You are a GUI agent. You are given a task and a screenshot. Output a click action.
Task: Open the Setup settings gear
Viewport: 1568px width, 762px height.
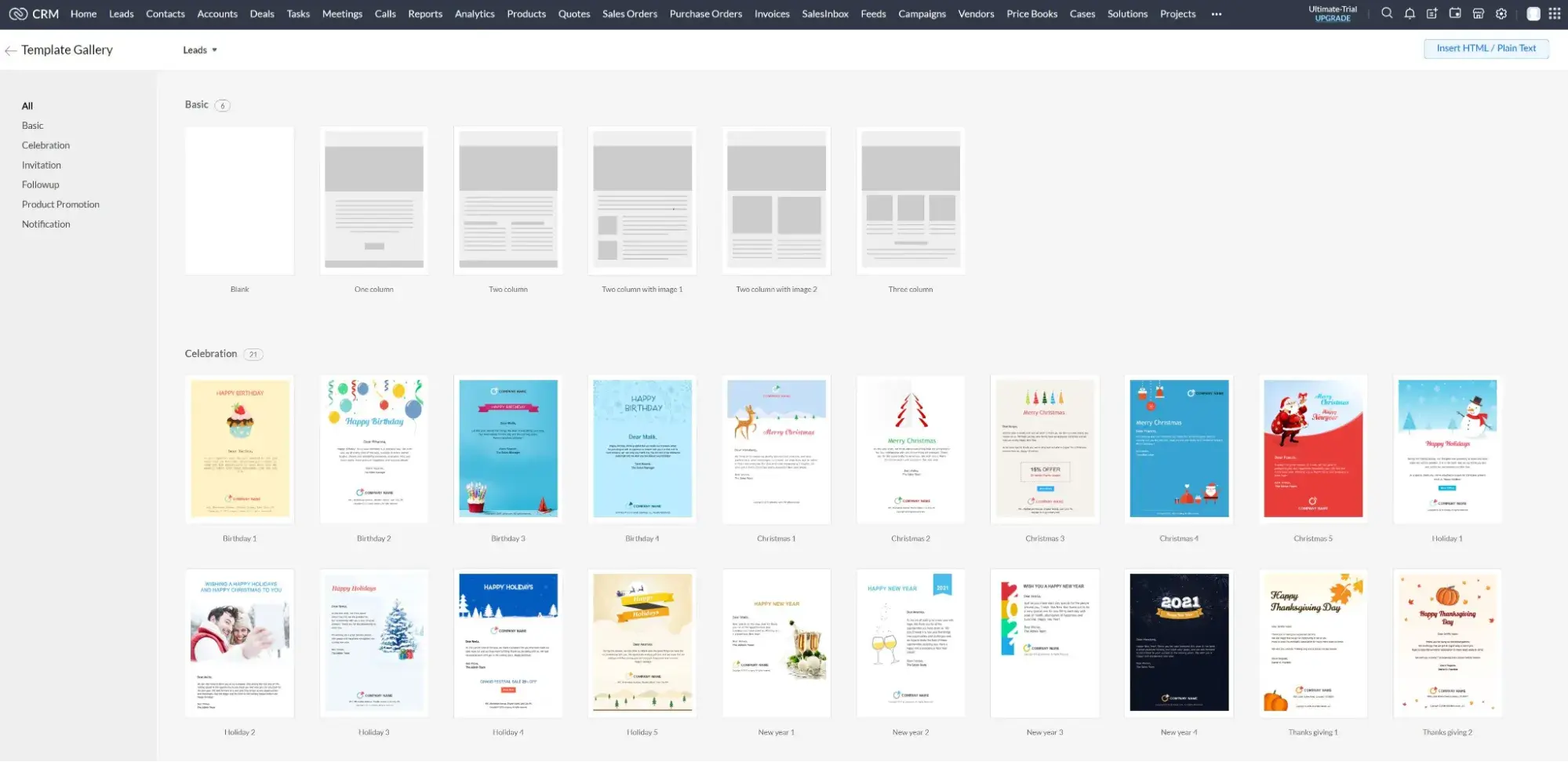tap(1501, 13)
